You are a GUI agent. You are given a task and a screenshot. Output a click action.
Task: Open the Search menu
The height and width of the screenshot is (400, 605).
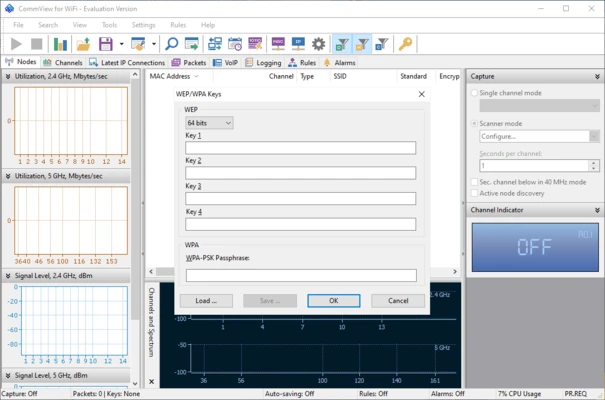48,25
